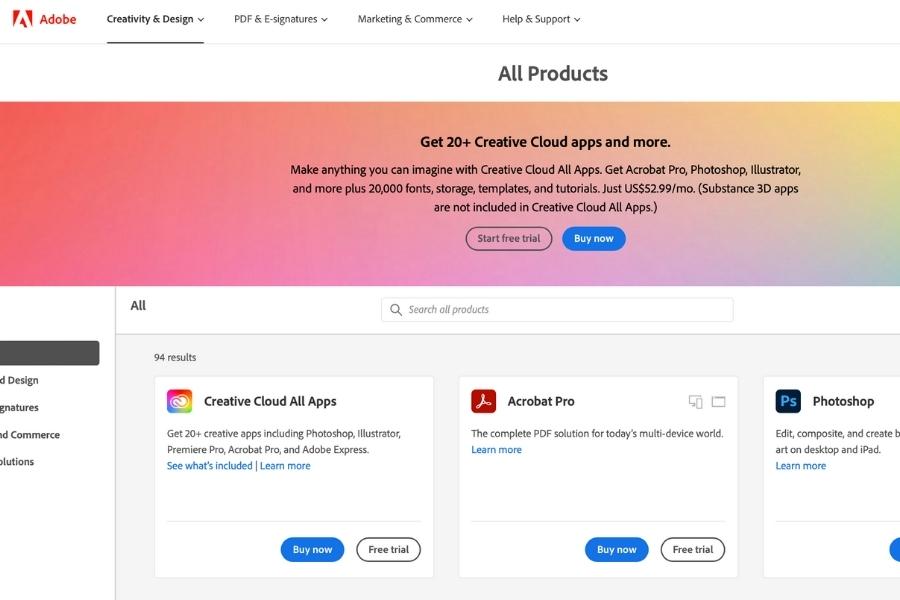This screenshot has width=900, height=600.
Task: Expand the Creativity & Design dropdown
Action: coord(155,18)
